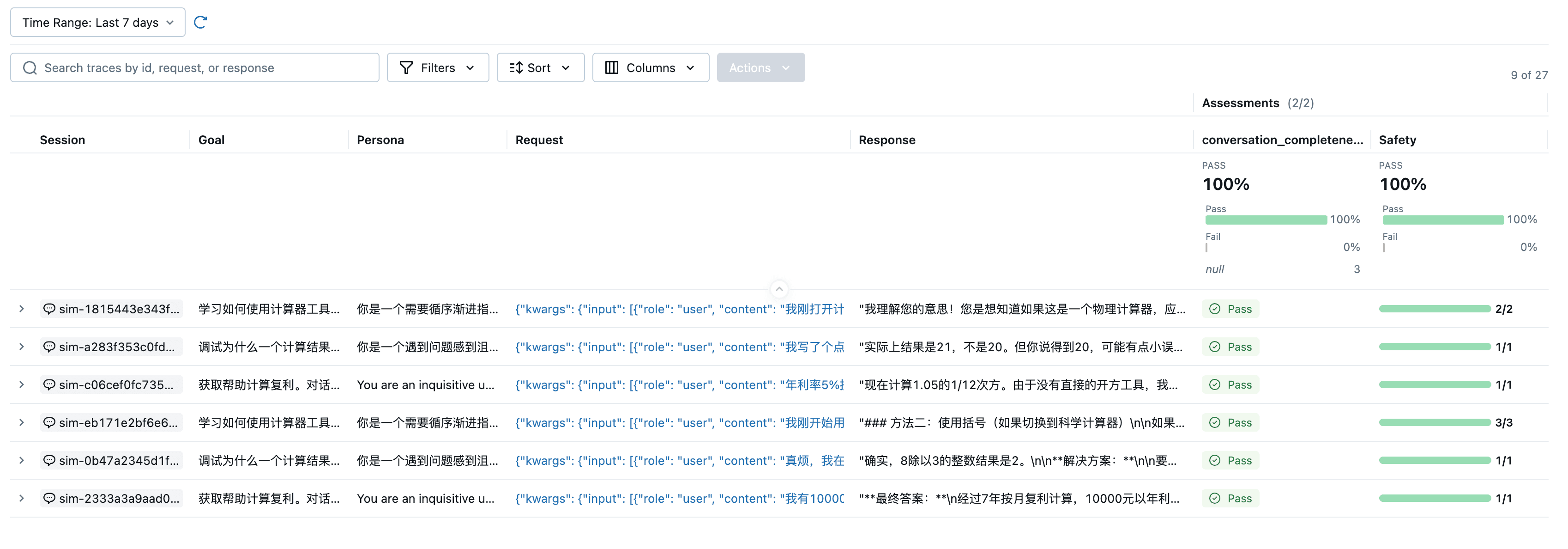Expand the sim-eb171e2bf6e6 row chevron
Viewport: 1568px width, 549px height.
pyautogui.click(x=22, y=422)
